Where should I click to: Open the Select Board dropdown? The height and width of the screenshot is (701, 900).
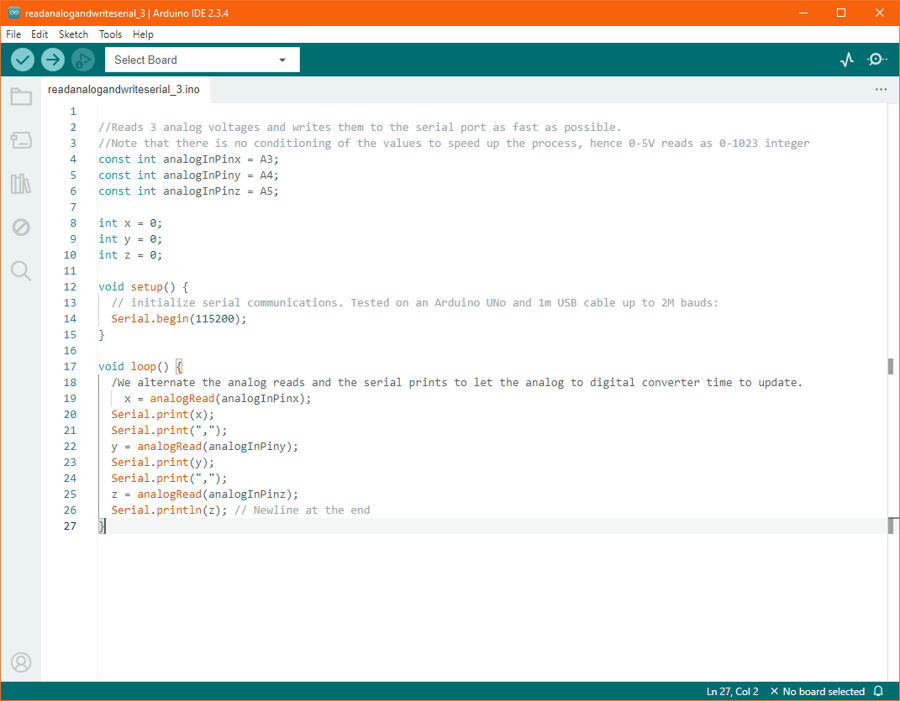(x=202, y=60)
